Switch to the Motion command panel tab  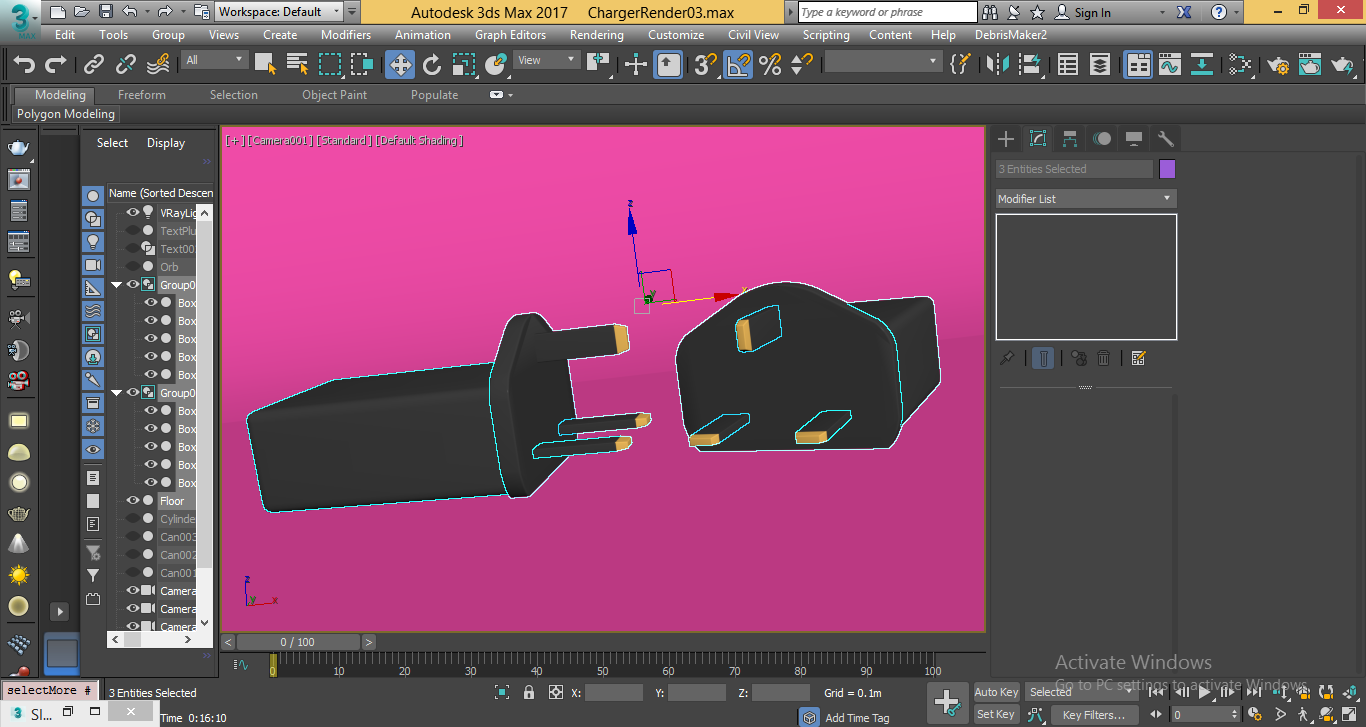[x=1102, y=139]
